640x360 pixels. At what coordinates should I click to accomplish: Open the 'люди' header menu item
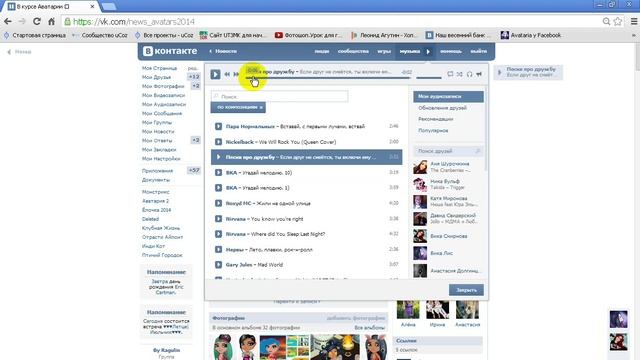pyautogui.click(x=322, y=51)
